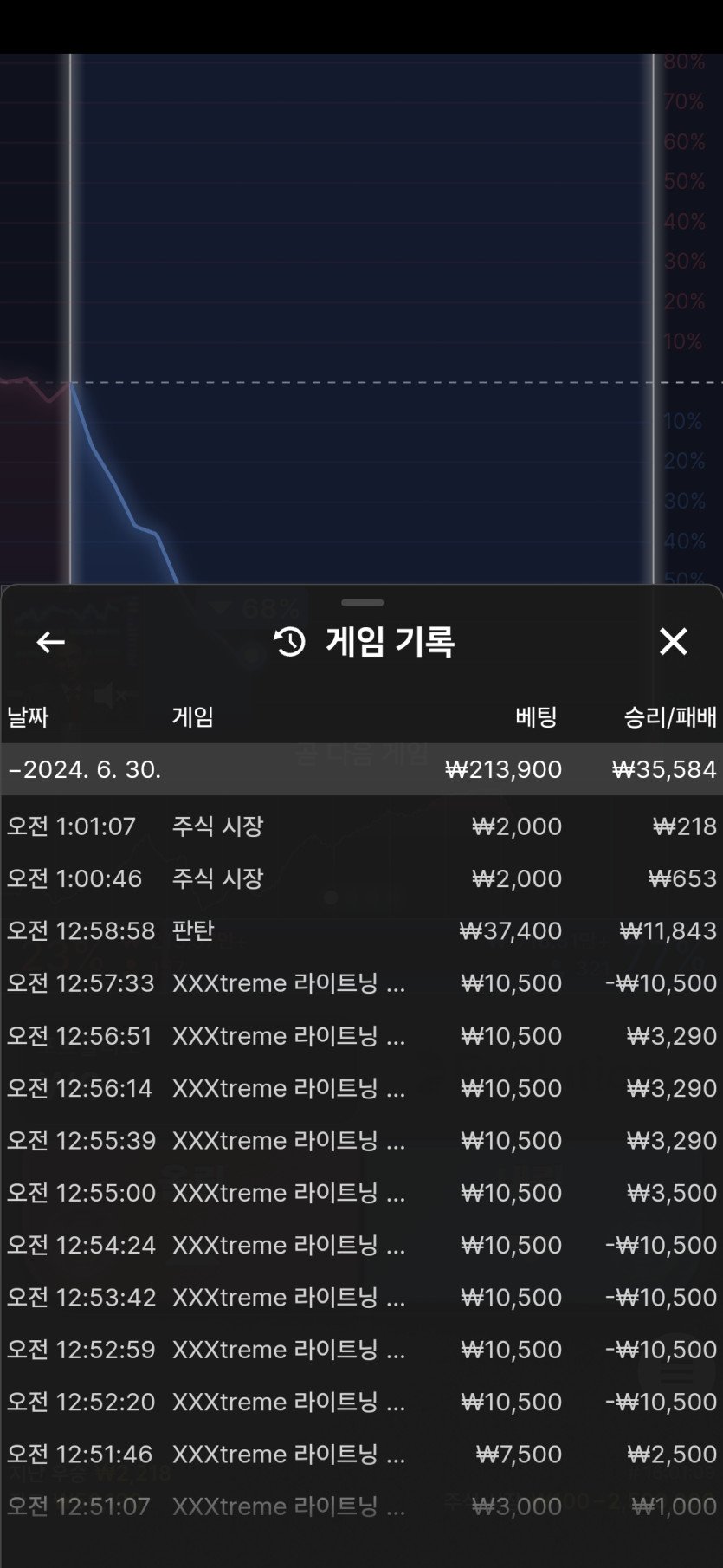Select the 게임 column header
The width and height of the screenshot is (723, 1568).
(x=192, y=716)
